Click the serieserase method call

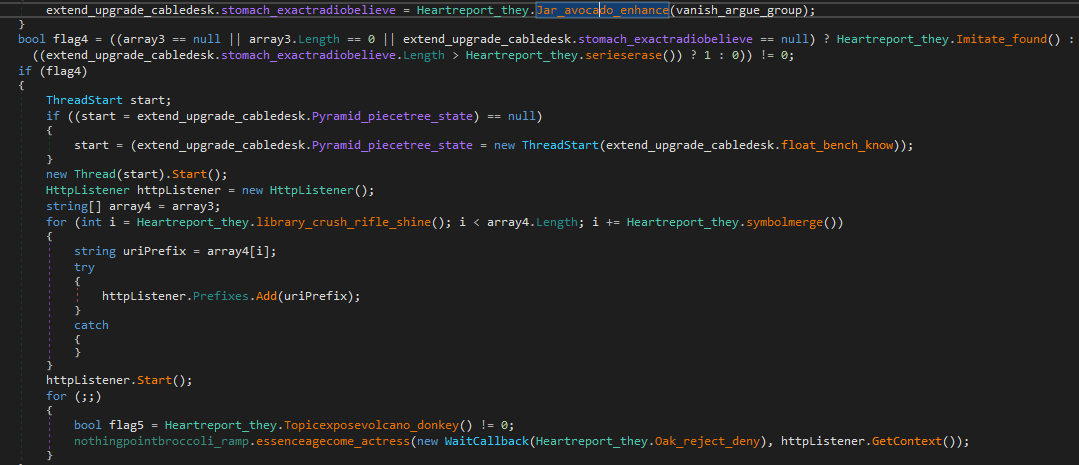621,55
